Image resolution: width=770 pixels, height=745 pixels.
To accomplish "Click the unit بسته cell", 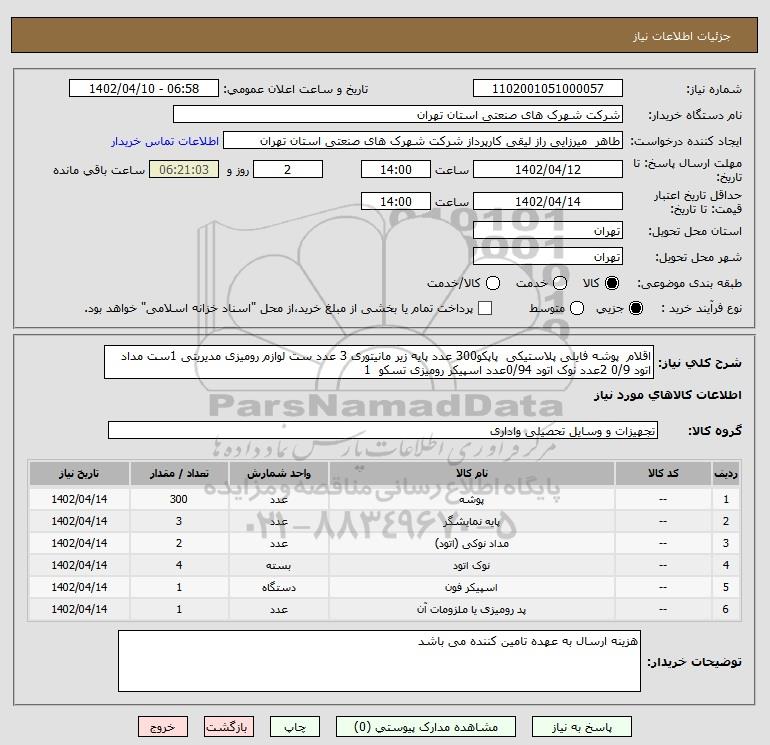I will pyautogui.click(x=278, y=566).
